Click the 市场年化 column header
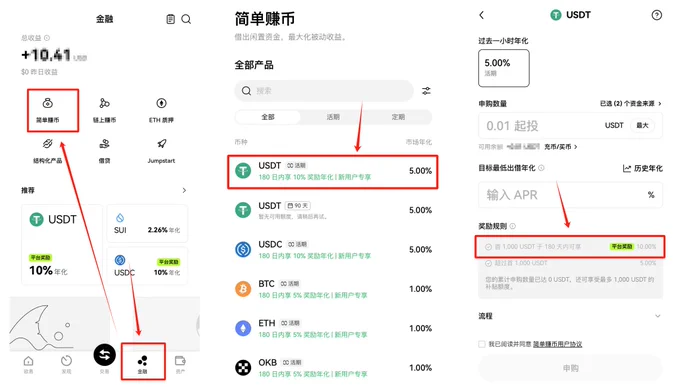This screenshot has height=387, width=680. click(x=418, y=142)
